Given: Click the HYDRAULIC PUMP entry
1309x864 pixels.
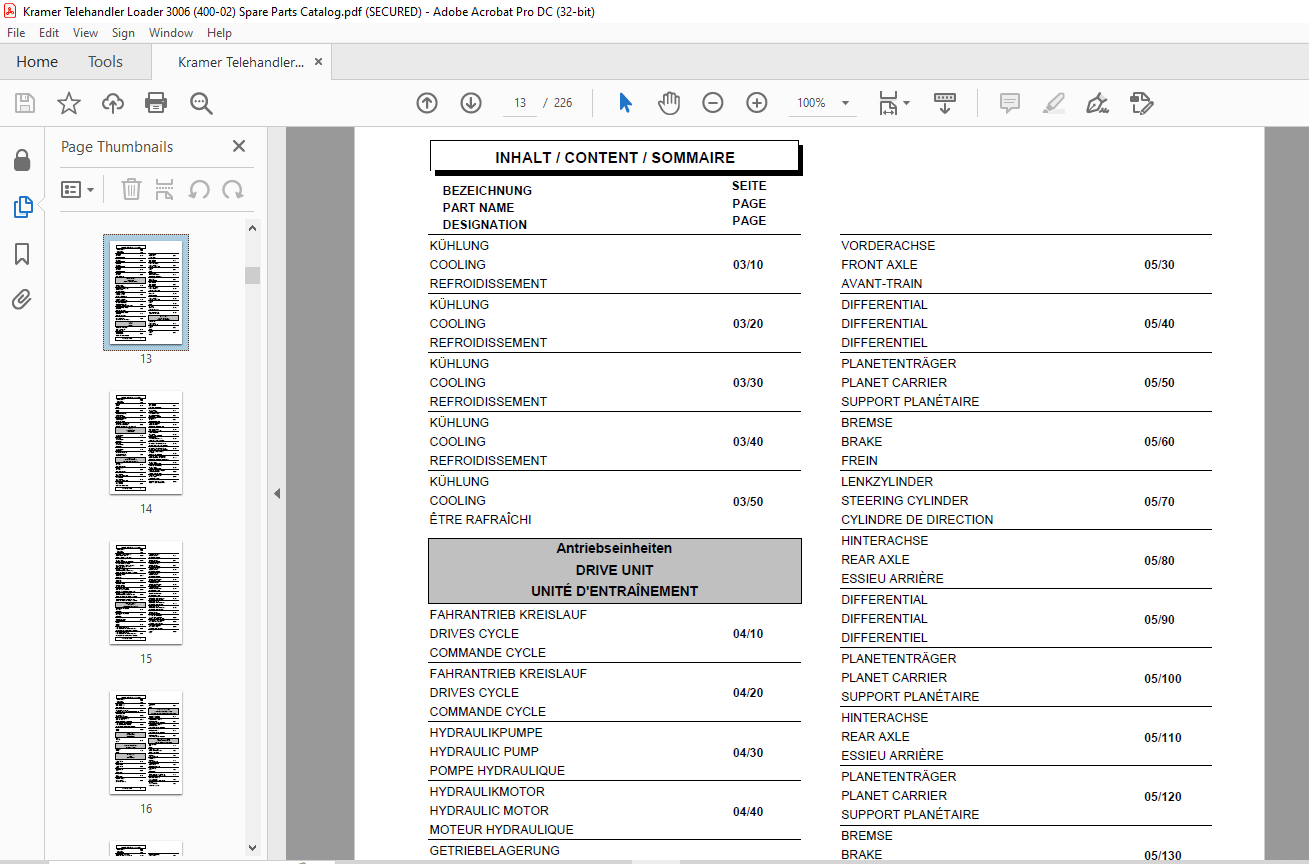Looking at the screenshot, I should [x=484, y=752].
